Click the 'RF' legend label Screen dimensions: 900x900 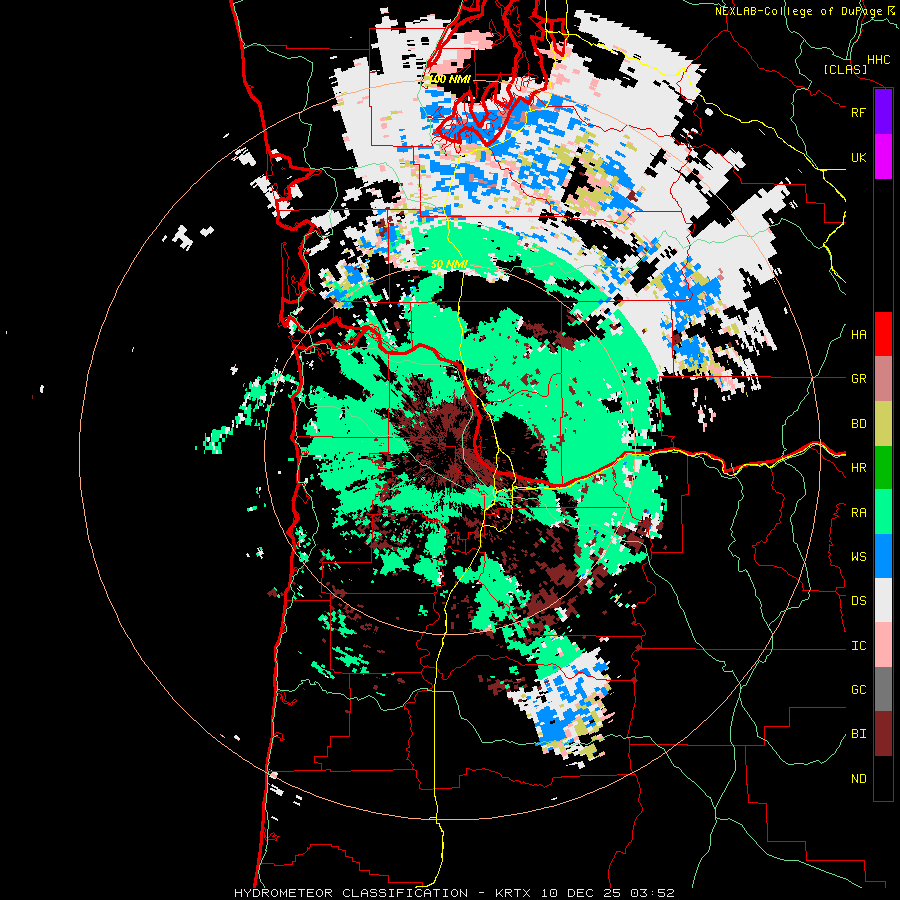click(859, 112)
